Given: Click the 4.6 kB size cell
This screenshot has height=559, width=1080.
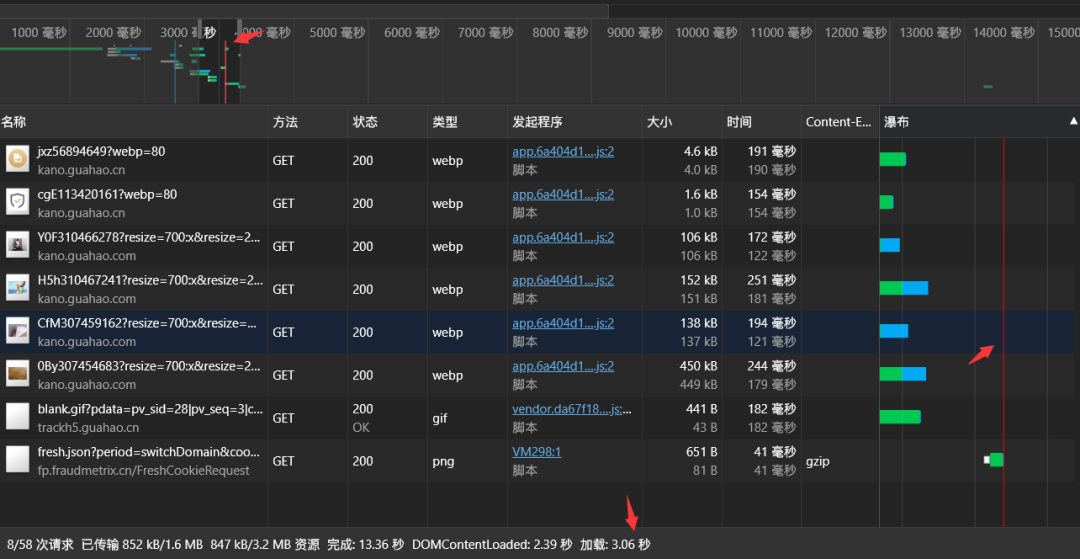Looking at the screenshot, I should point(700,152).
